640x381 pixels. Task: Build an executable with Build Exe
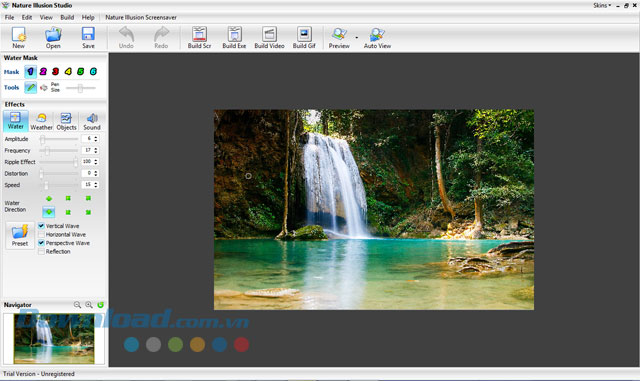(234, 38)
